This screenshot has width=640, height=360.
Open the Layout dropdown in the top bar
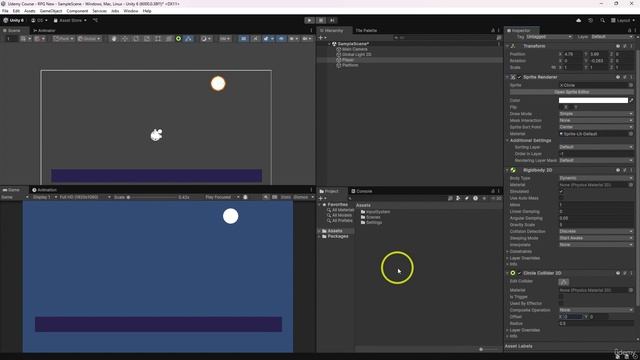623,20
